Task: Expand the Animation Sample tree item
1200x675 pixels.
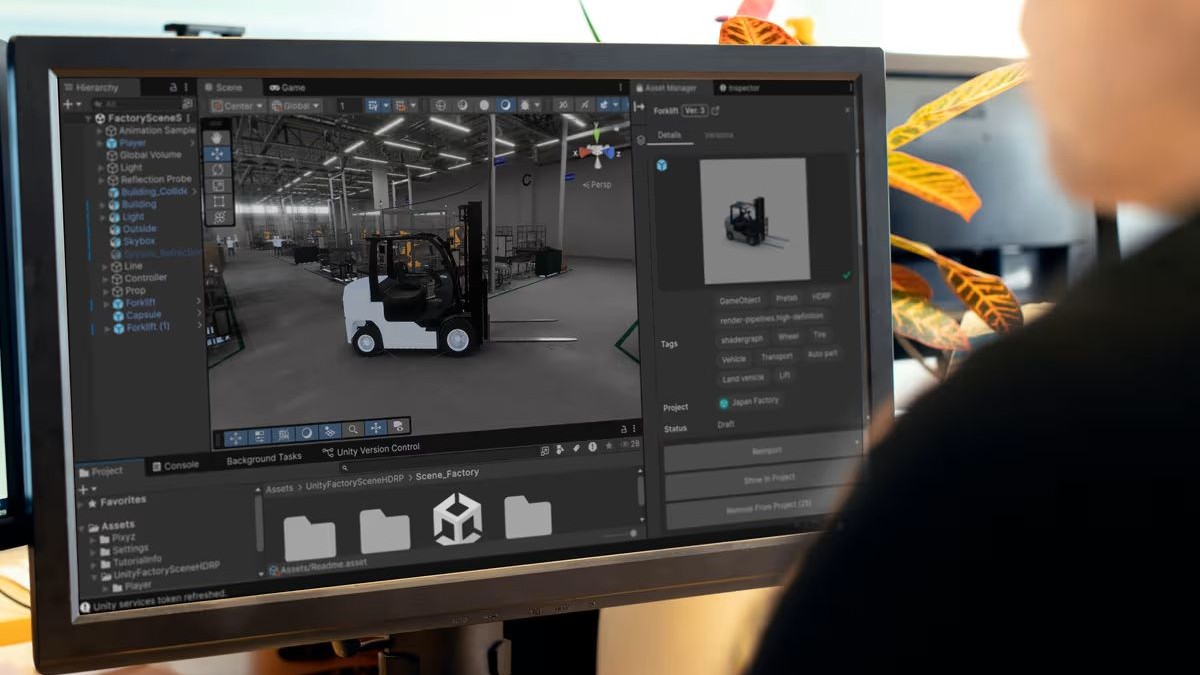Action: [x=99, y=130]
